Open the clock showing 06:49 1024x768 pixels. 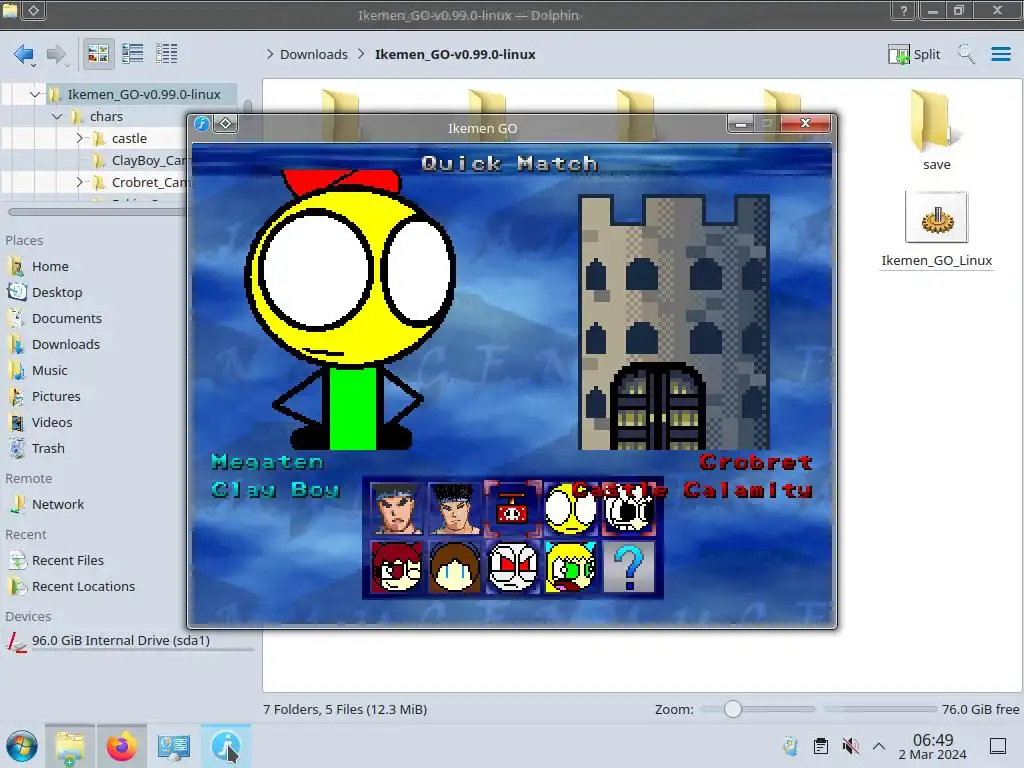tap(933, 746)
